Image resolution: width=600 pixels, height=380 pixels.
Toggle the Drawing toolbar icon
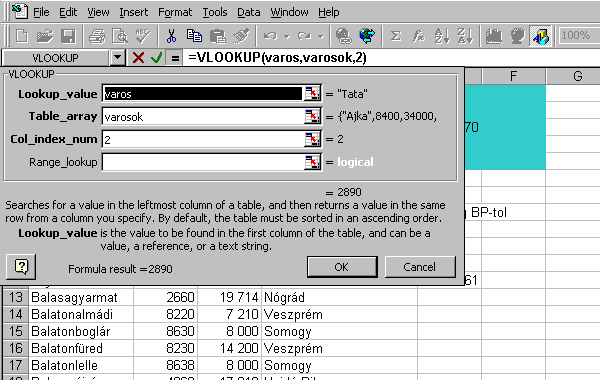(x=540, y=36)
